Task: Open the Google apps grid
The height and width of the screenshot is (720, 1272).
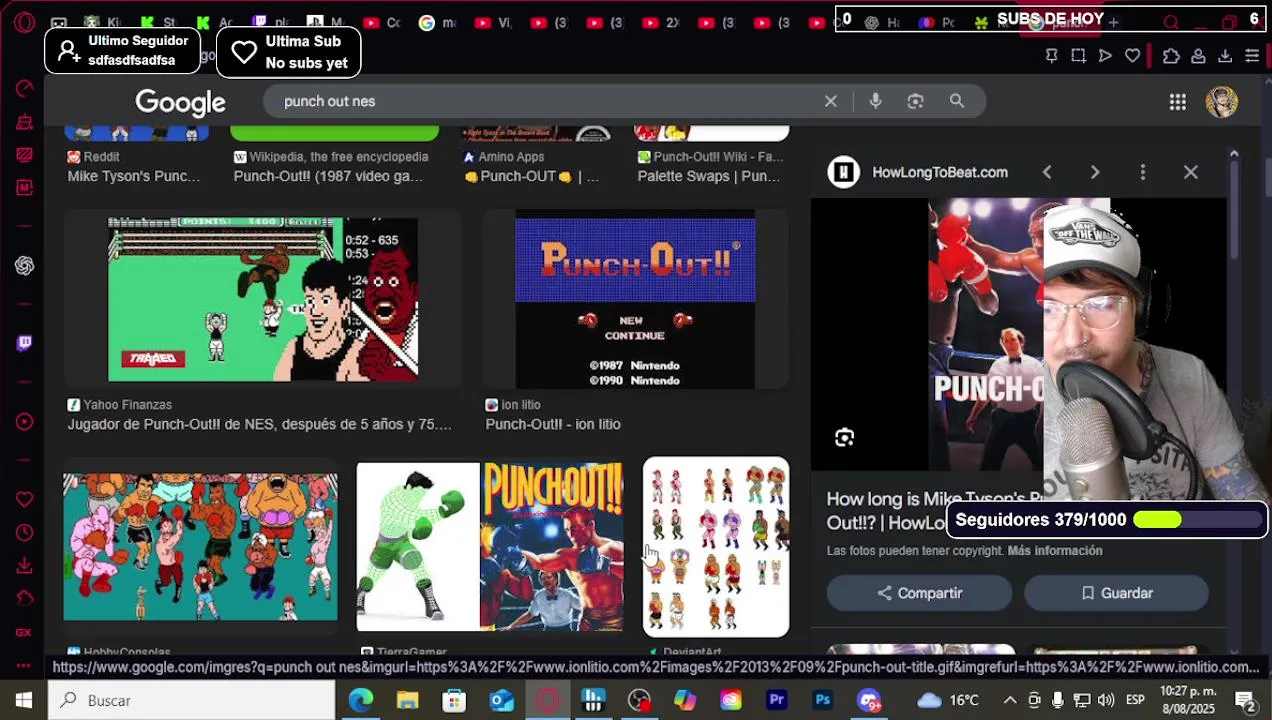Action: (x=1178, y=102)
